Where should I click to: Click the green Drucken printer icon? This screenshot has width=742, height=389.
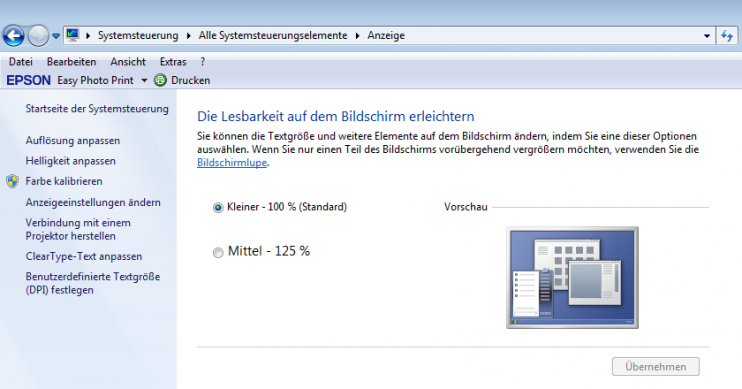(160, 80)
